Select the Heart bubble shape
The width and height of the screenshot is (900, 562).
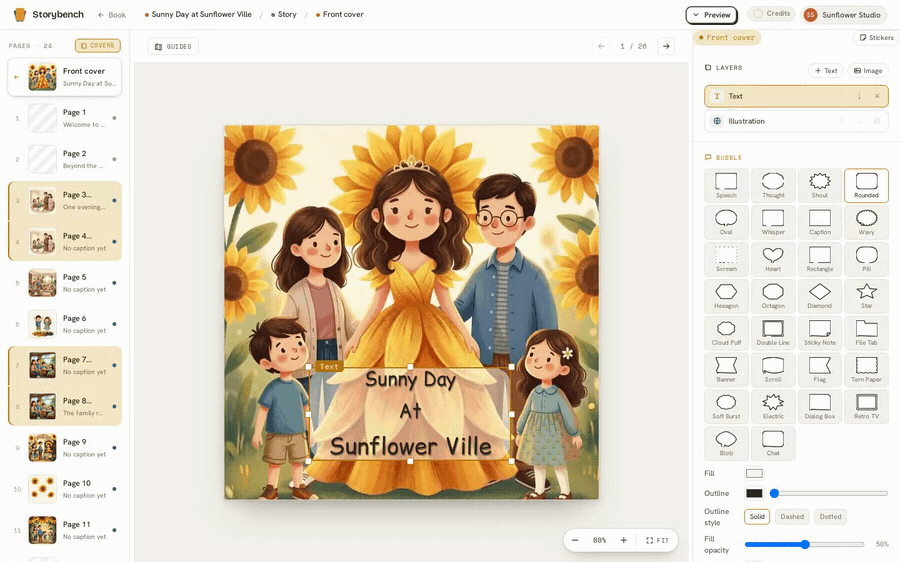click(x=773, y=259)
